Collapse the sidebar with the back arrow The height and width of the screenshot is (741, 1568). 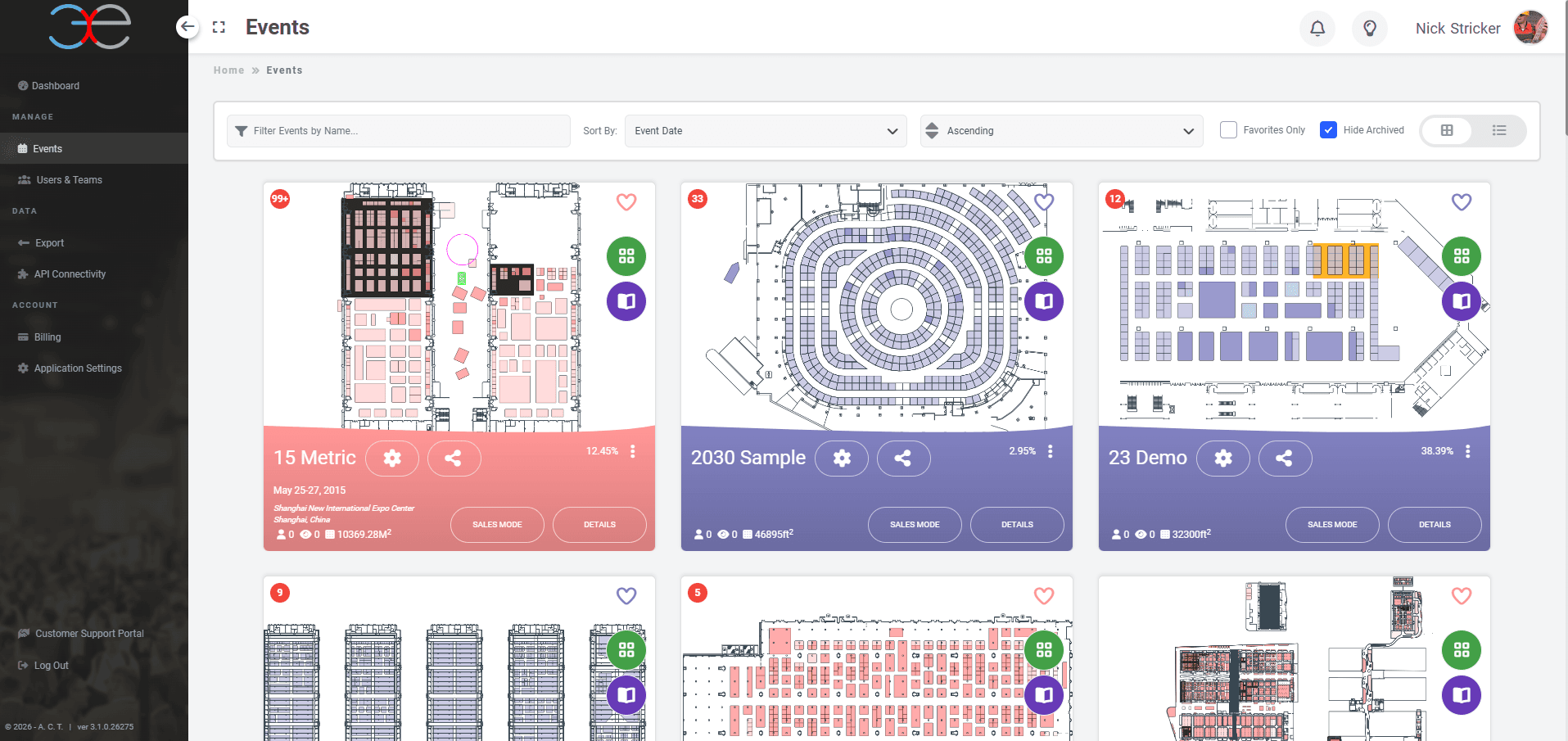[188, 27]
